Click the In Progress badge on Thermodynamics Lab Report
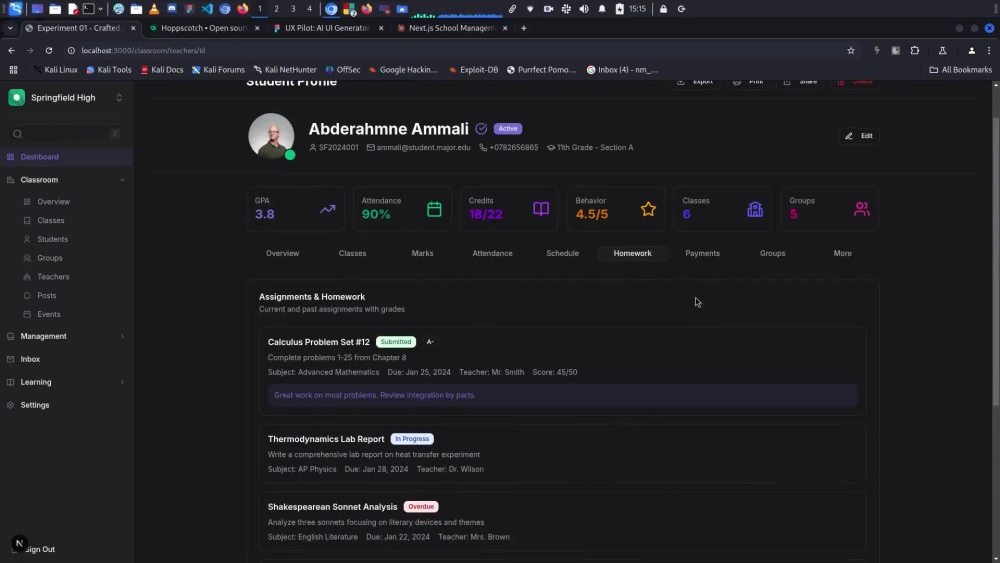 pyautogui.click(x=412, y=439)
